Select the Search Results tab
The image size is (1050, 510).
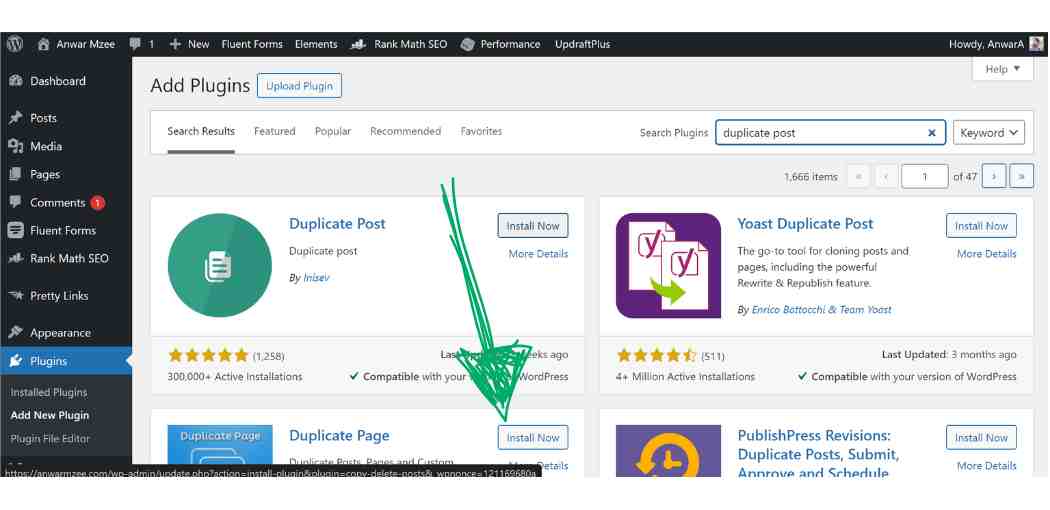(201, 131)
